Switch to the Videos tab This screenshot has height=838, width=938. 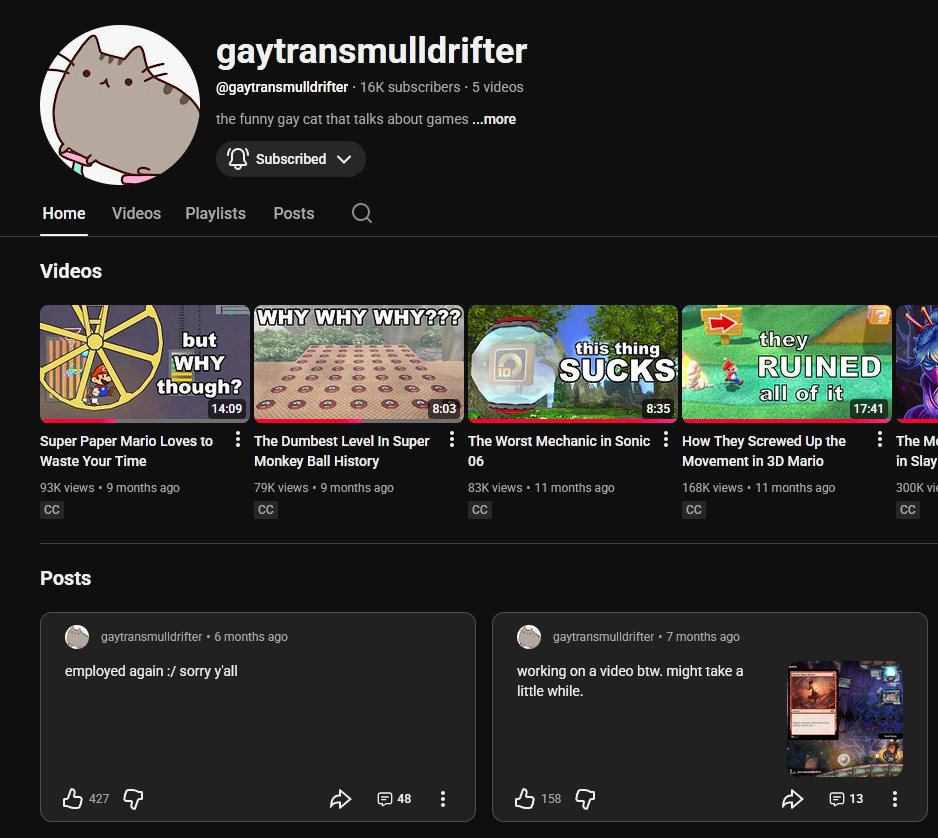(136, 213)
